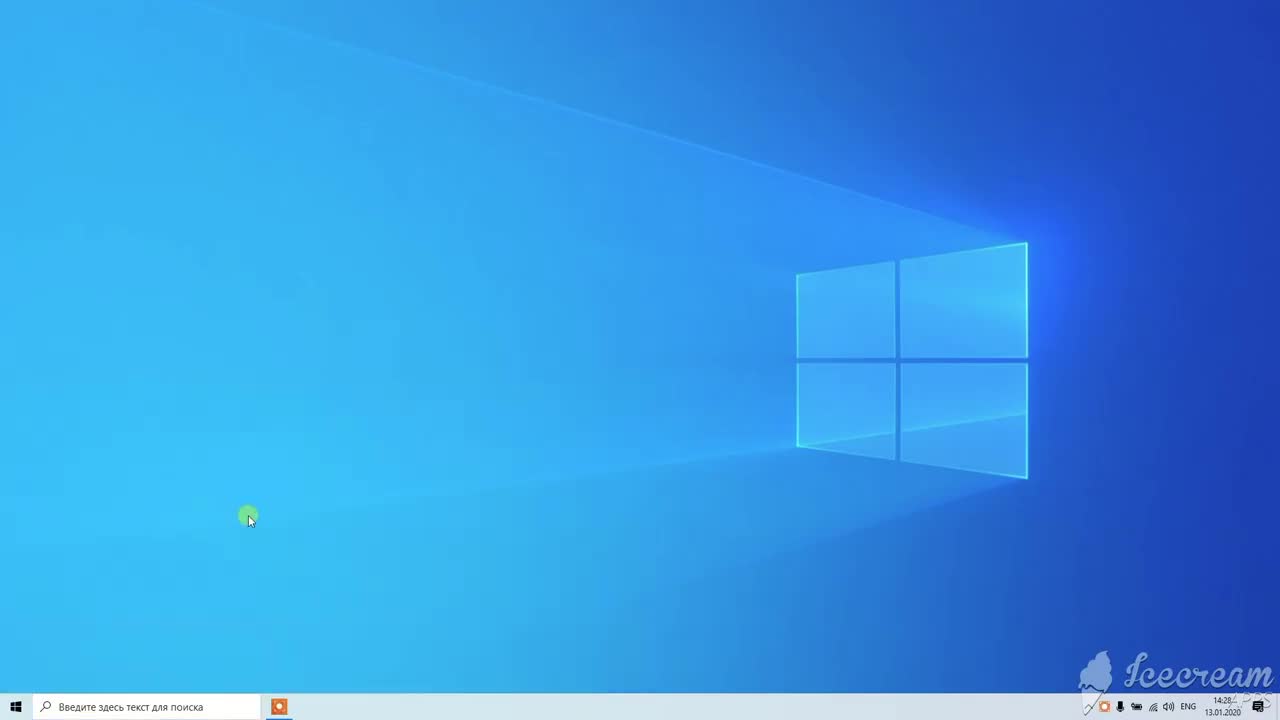1280x720 pixels.
Task: Switch the ENG input language indicator
Action: 1188,707
